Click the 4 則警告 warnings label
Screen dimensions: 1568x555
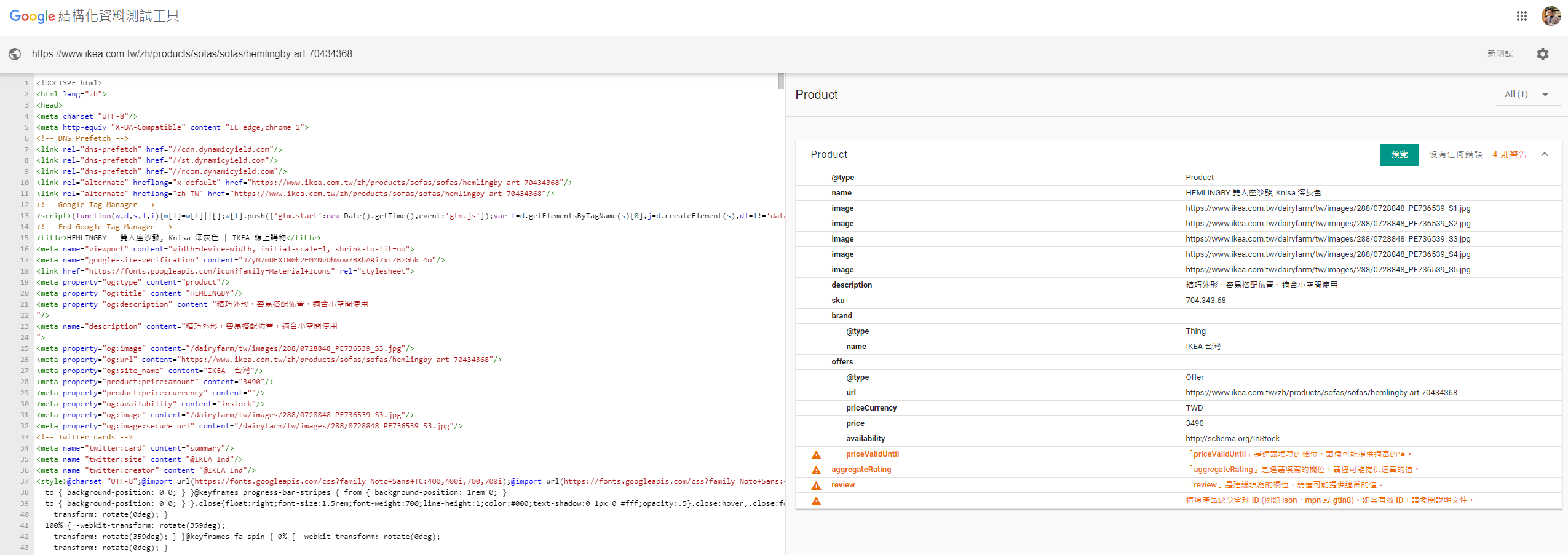coord(1509,154)
